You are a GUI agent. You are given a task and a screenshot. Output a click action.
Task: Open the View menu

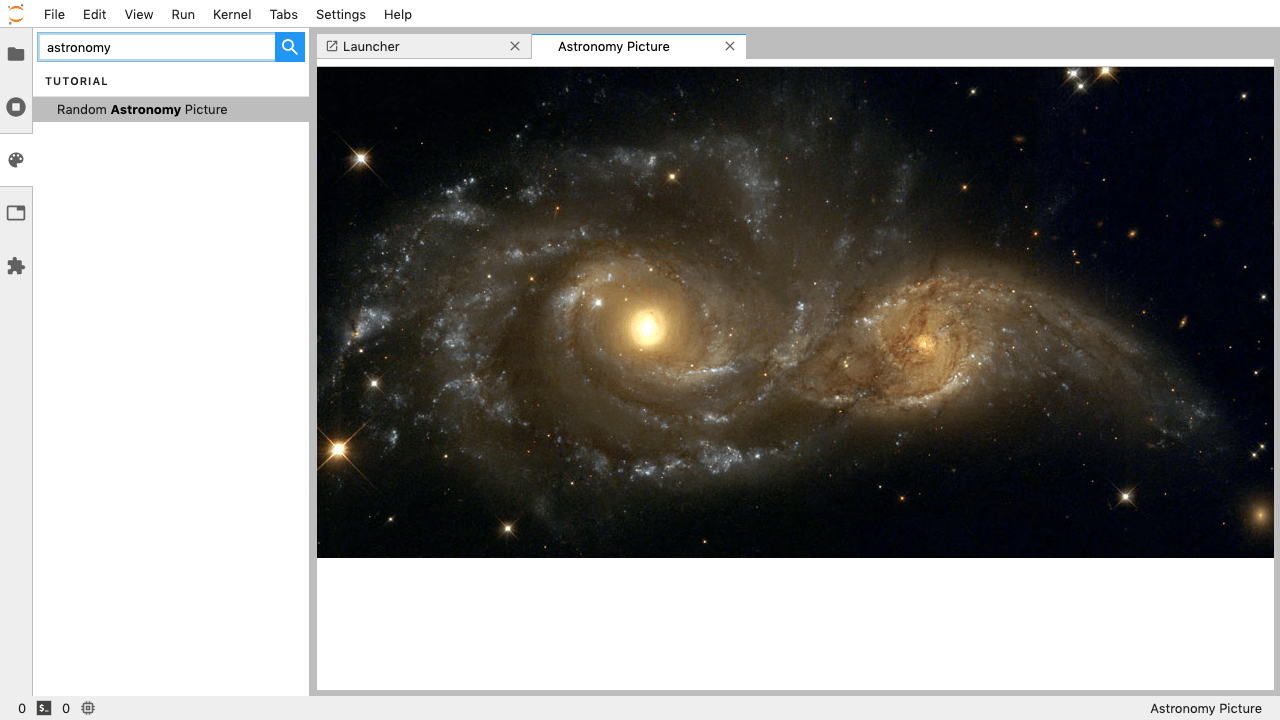pyautogui.click(x=139, y=14)
